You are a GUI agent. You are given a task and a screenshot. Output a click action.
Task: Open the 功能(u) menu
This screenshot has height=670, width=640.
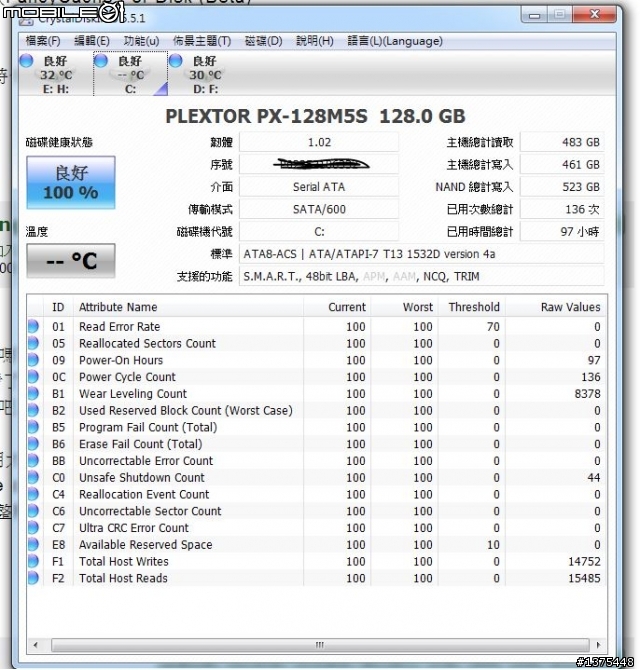[141, 41]
